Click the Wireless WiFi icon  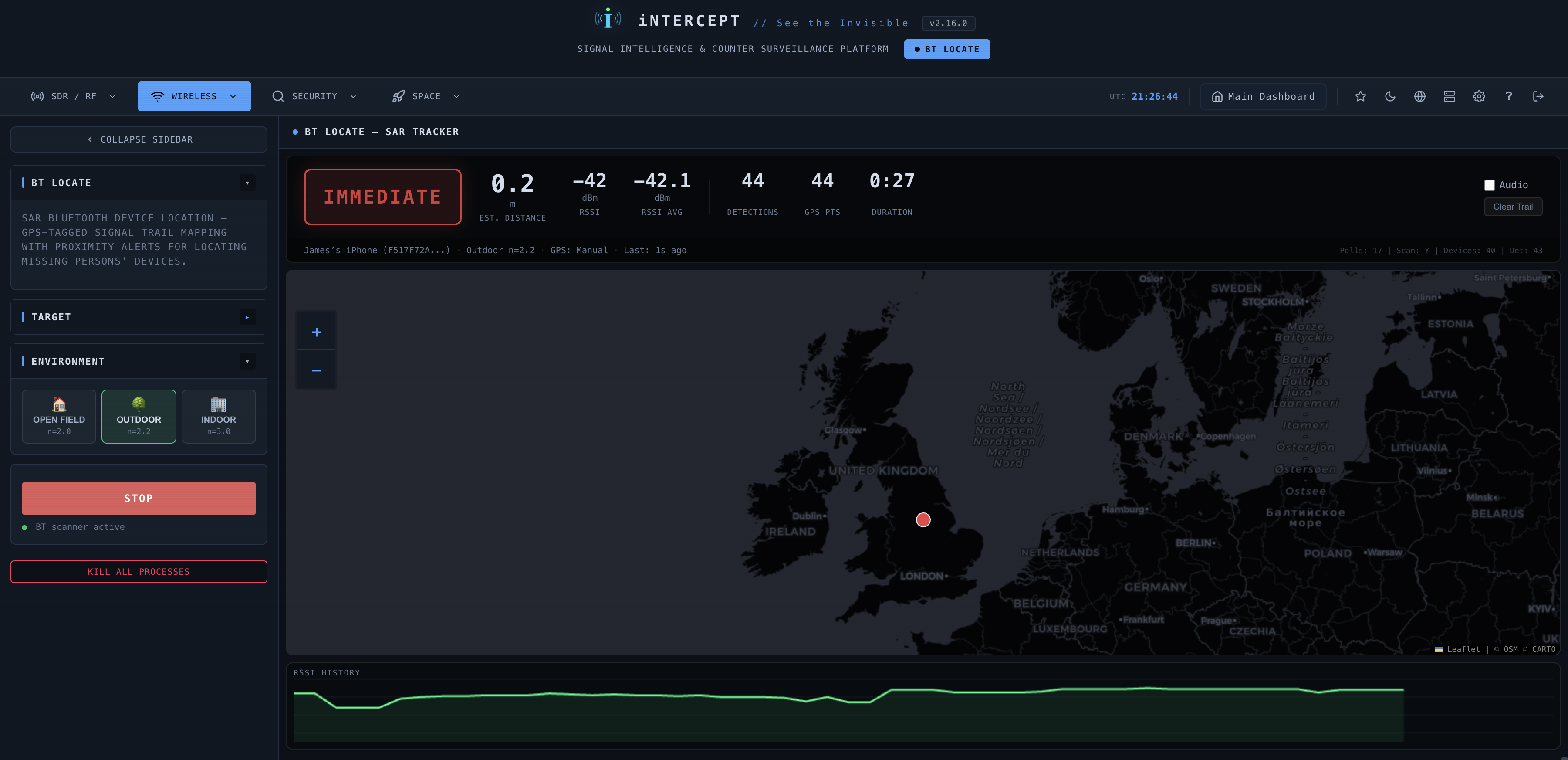click(158, 95)
